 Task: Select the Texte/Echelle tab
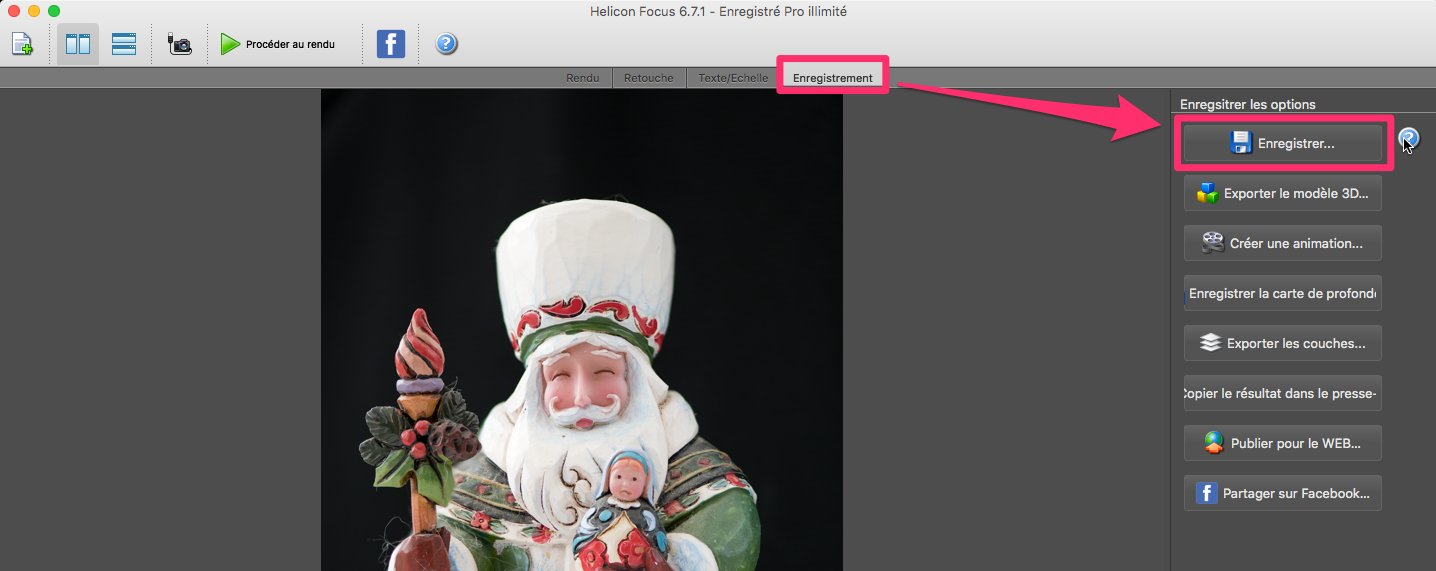click(733, 78)
